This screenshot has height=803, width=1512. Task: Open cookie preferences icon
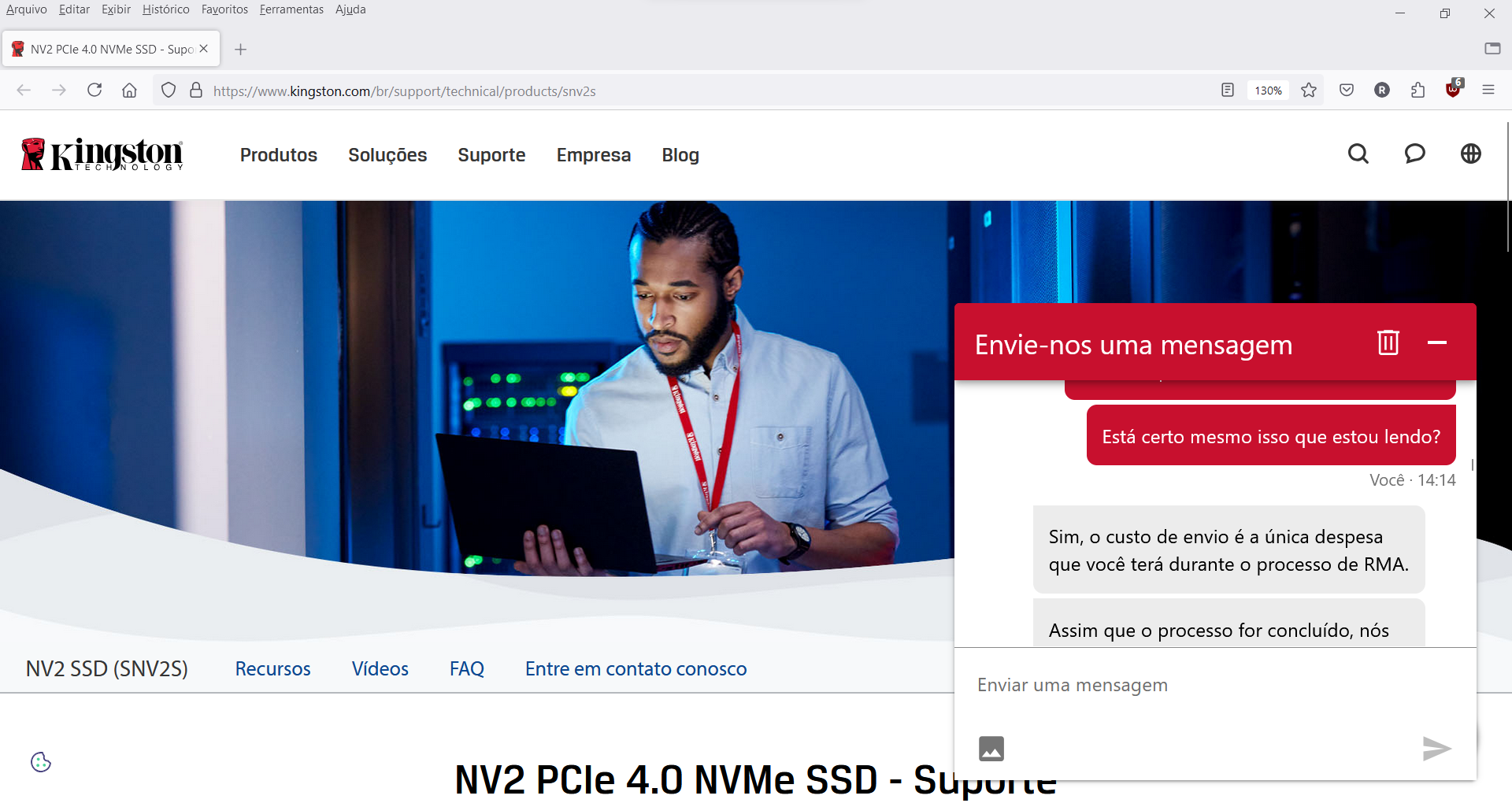pos(41,762)
